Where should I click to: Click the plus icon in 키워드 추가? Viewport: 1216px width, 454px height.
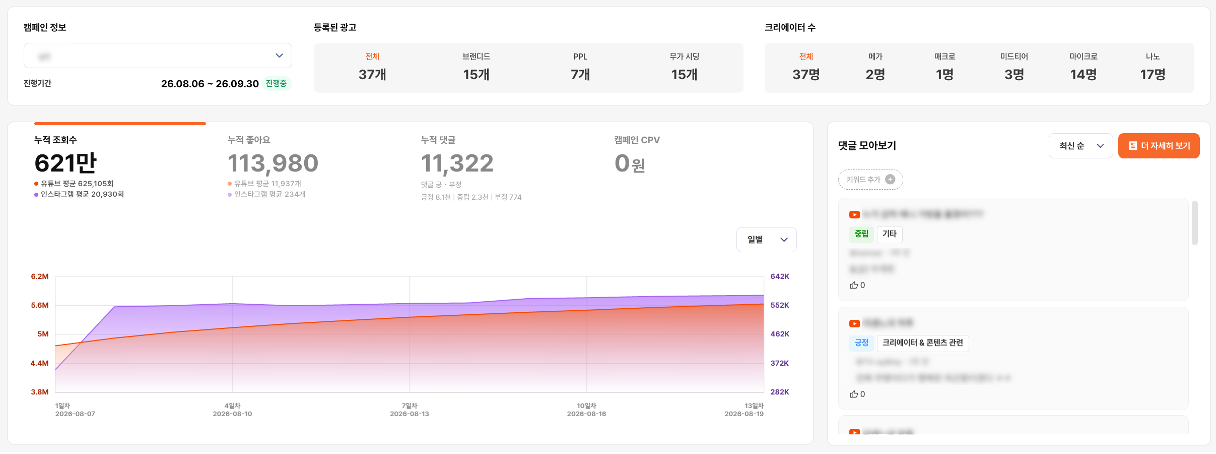(890, 179)
